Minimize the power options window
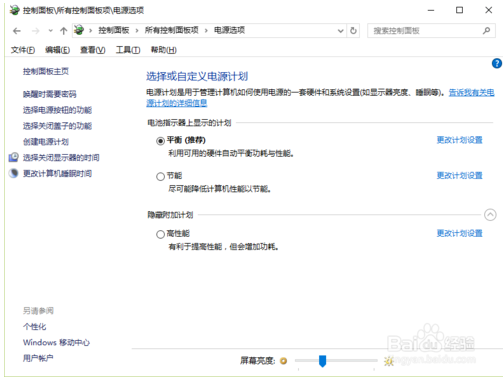This screenshot has width=503, height=377. pyautogui.click(x=431, y=10)
